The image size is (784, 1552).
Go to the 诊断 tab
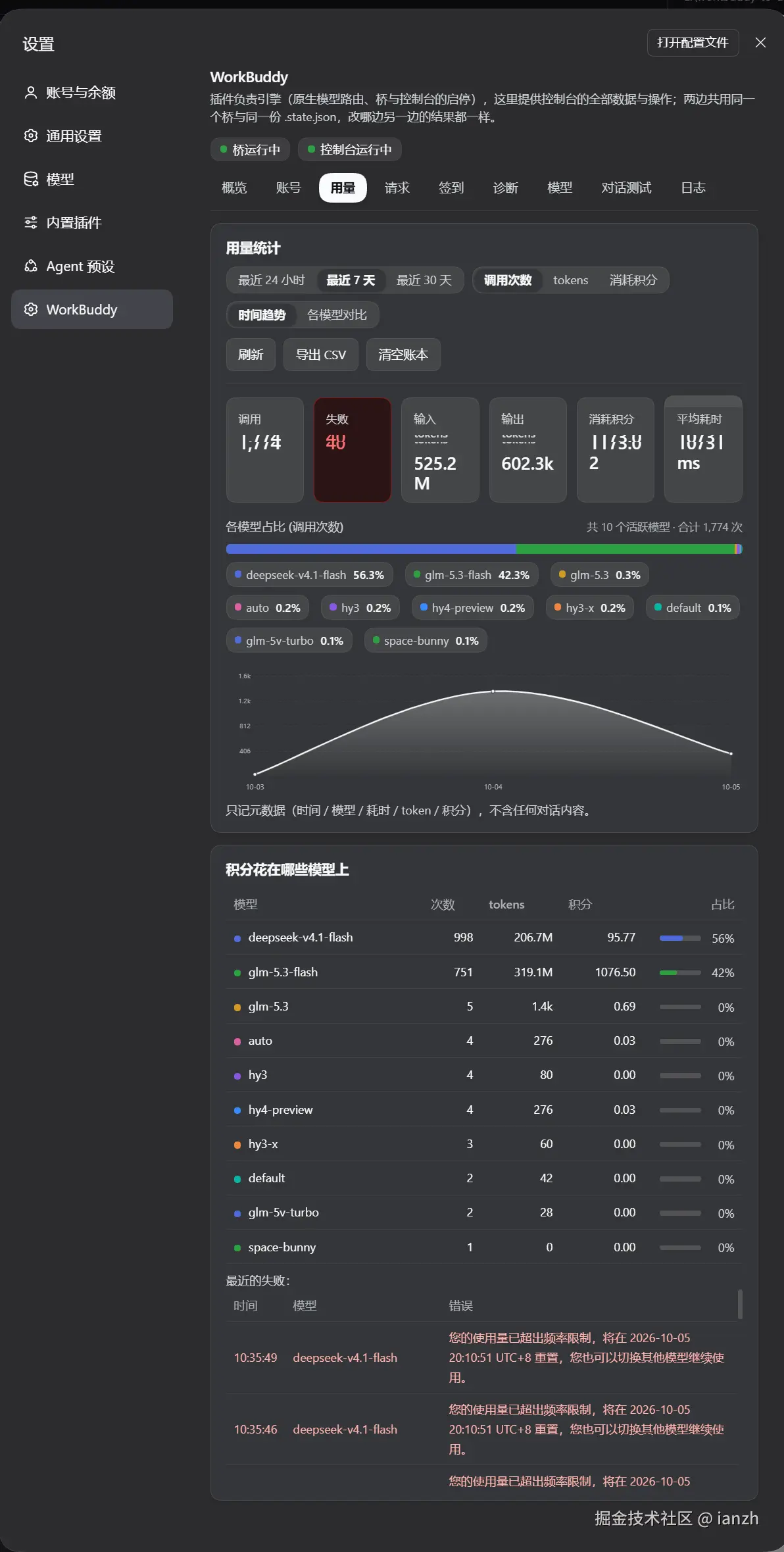(x=505, y=188)
